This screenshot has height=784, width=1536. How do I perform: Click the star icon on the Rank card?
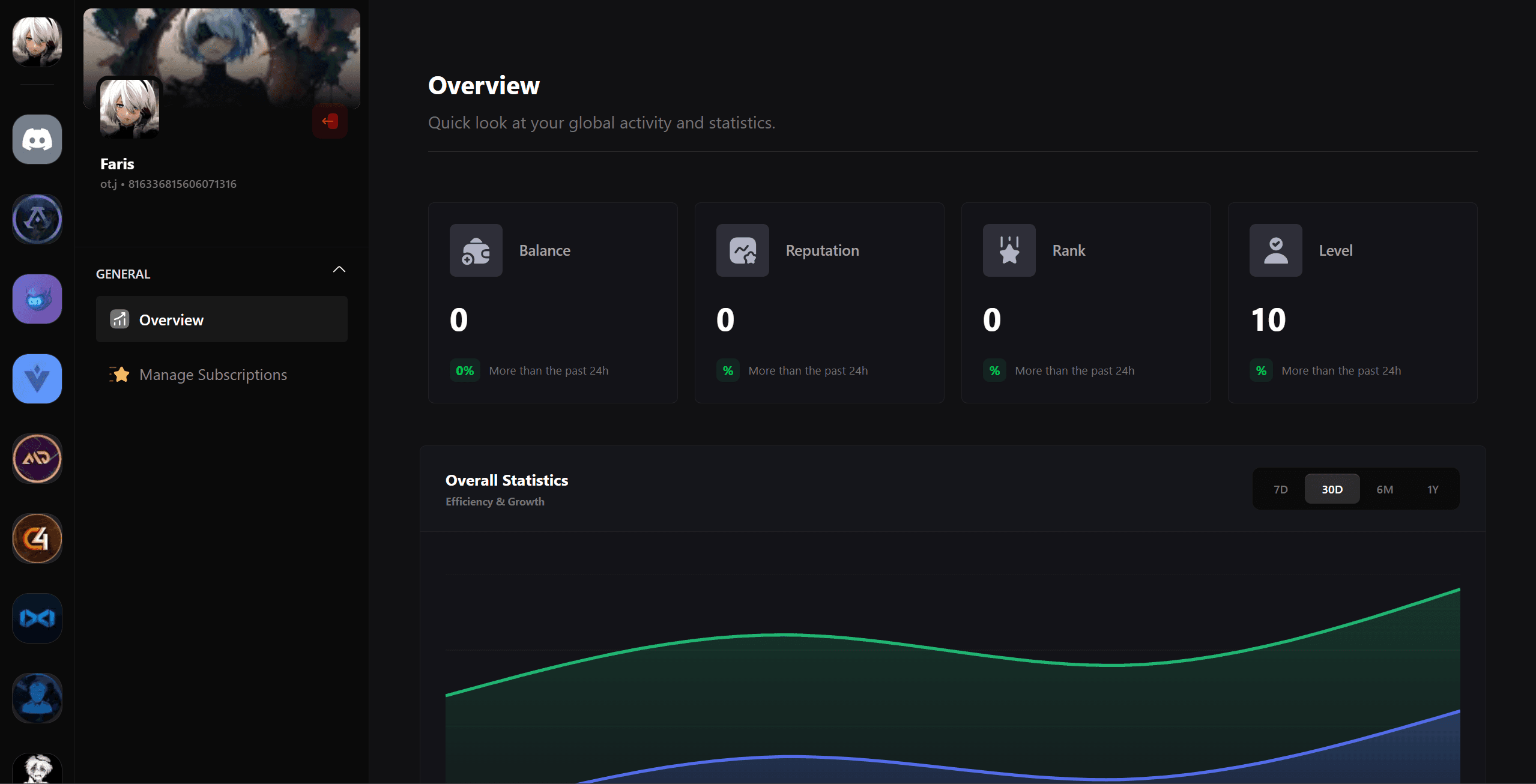coord(1009,250)
